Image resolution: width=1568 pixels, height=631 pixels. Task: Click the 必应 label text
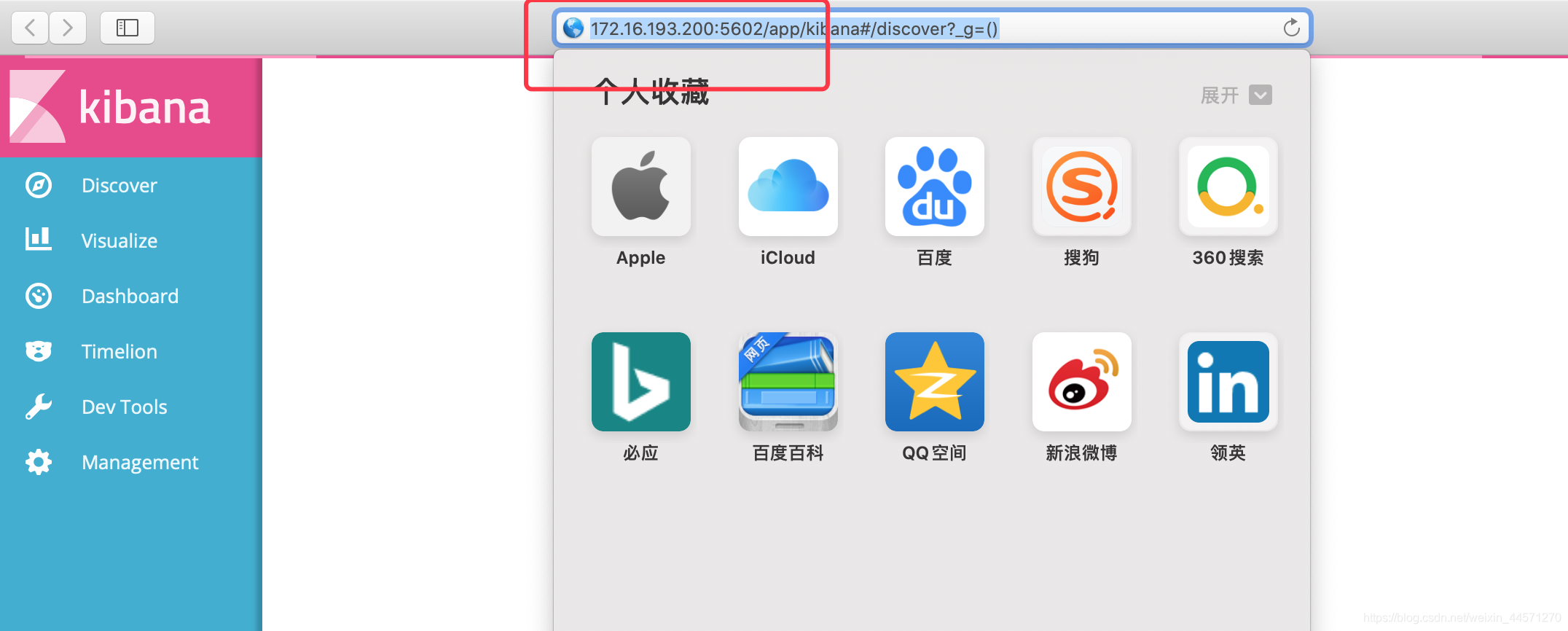point(641,453)
